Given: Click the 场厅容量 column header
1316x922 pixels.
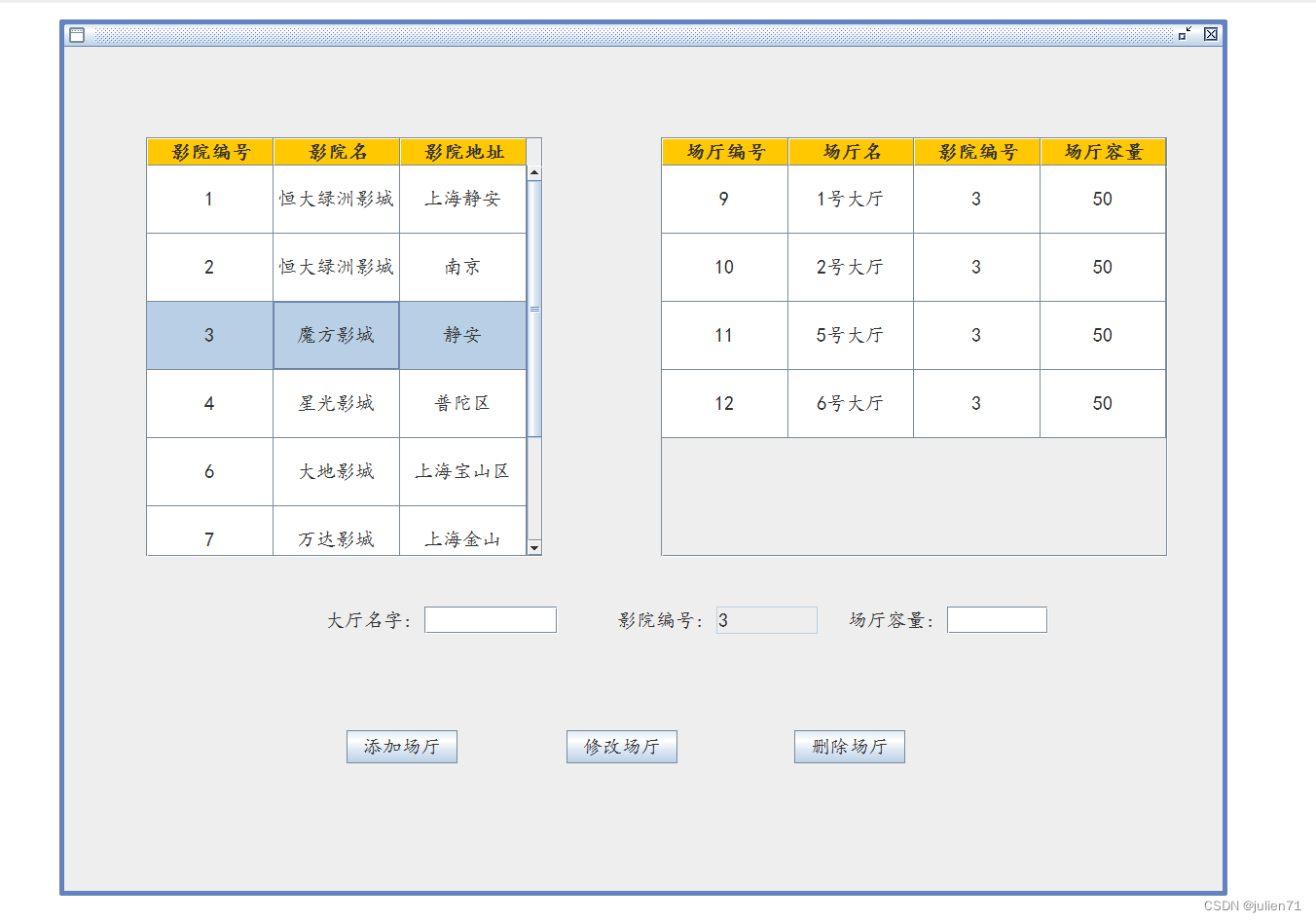Looking at the screenshot, I should 1103,152.
